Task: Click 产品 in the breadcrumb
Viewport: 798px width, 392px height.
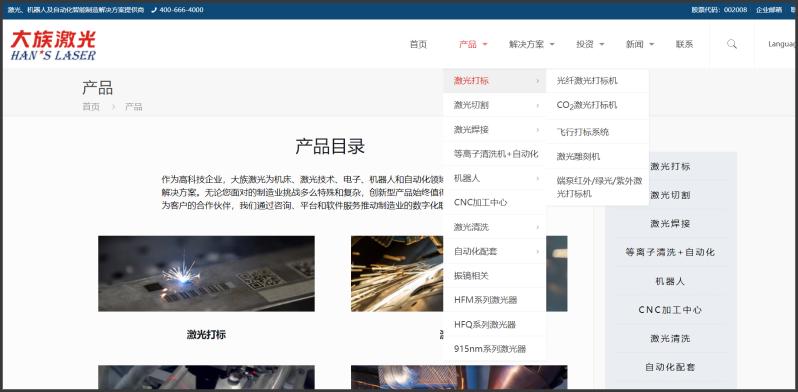Action: [134, 107]
